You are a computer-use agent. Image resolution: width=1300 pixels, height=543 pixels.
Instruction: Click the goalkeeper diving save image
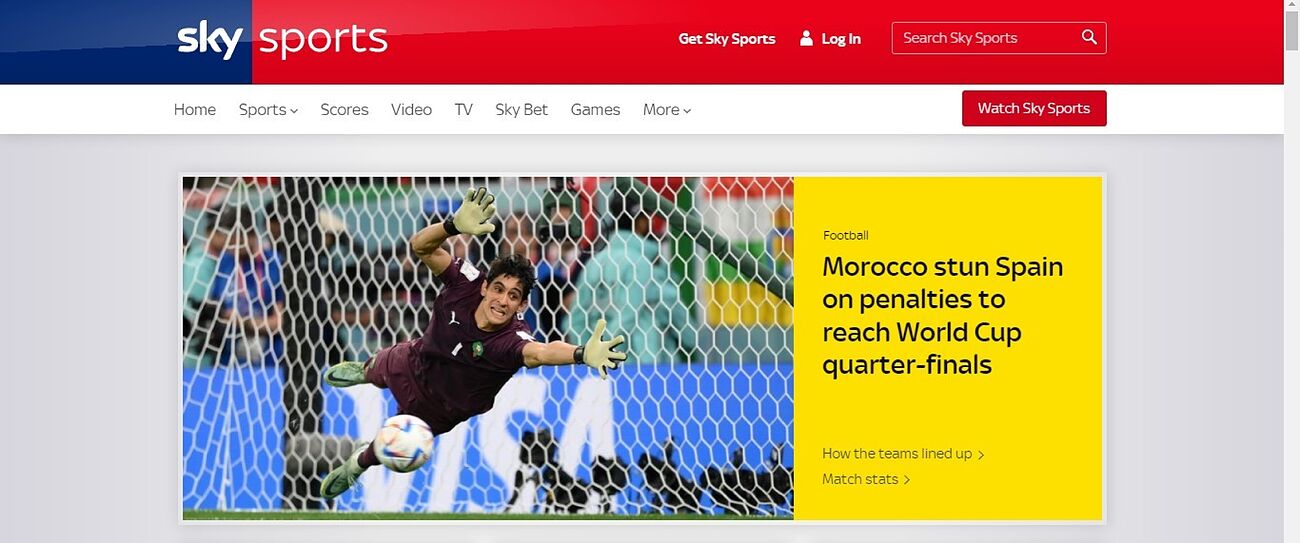pos(488,348)
